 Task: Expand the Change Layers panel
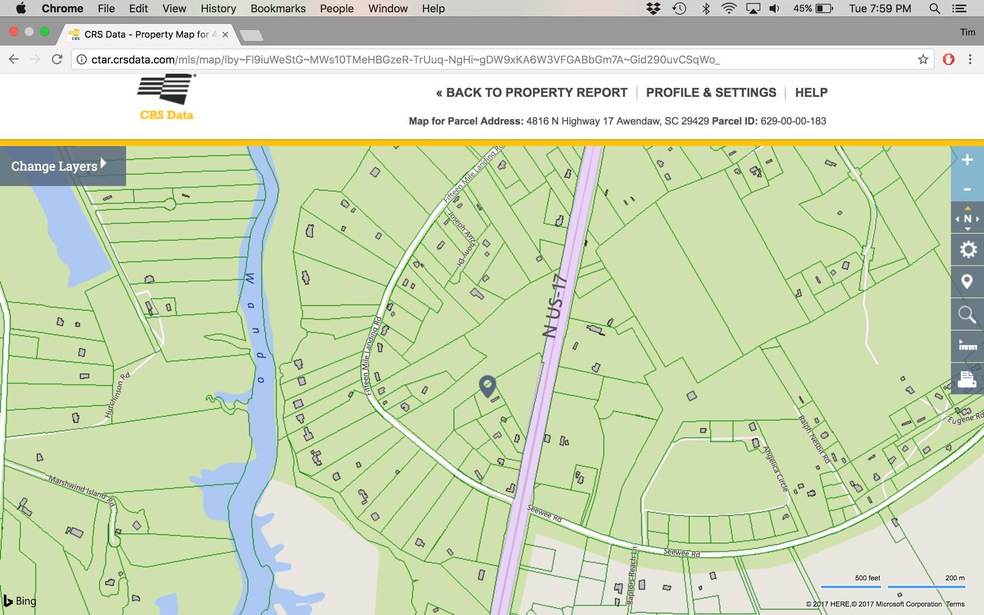(x=62, y=166)
